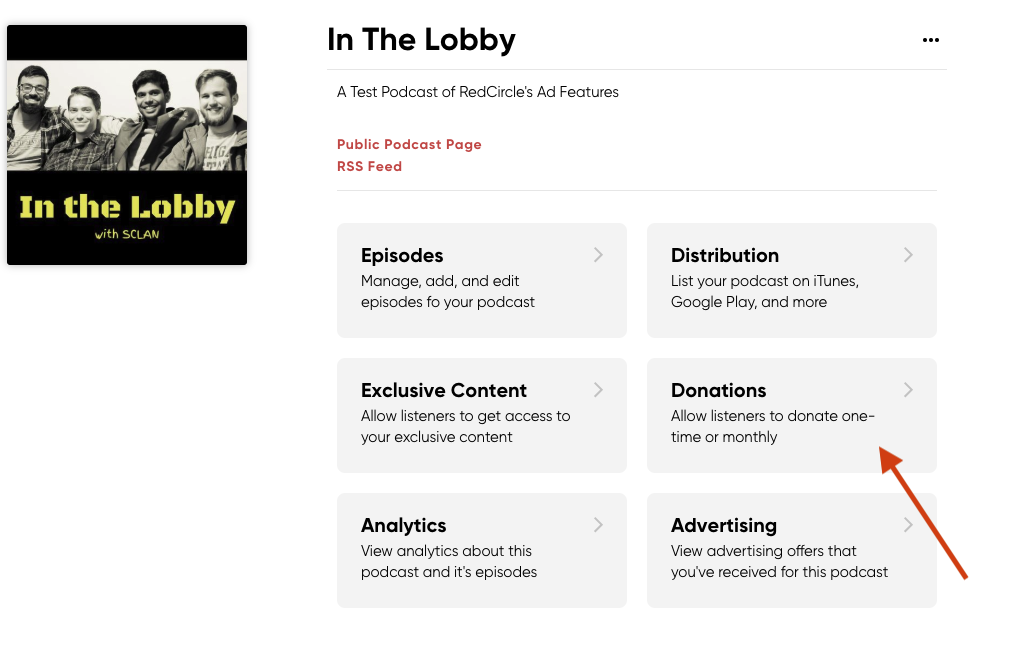
Task: Click the Episodes card chevron arrow
Action: [x=598, y=255]
